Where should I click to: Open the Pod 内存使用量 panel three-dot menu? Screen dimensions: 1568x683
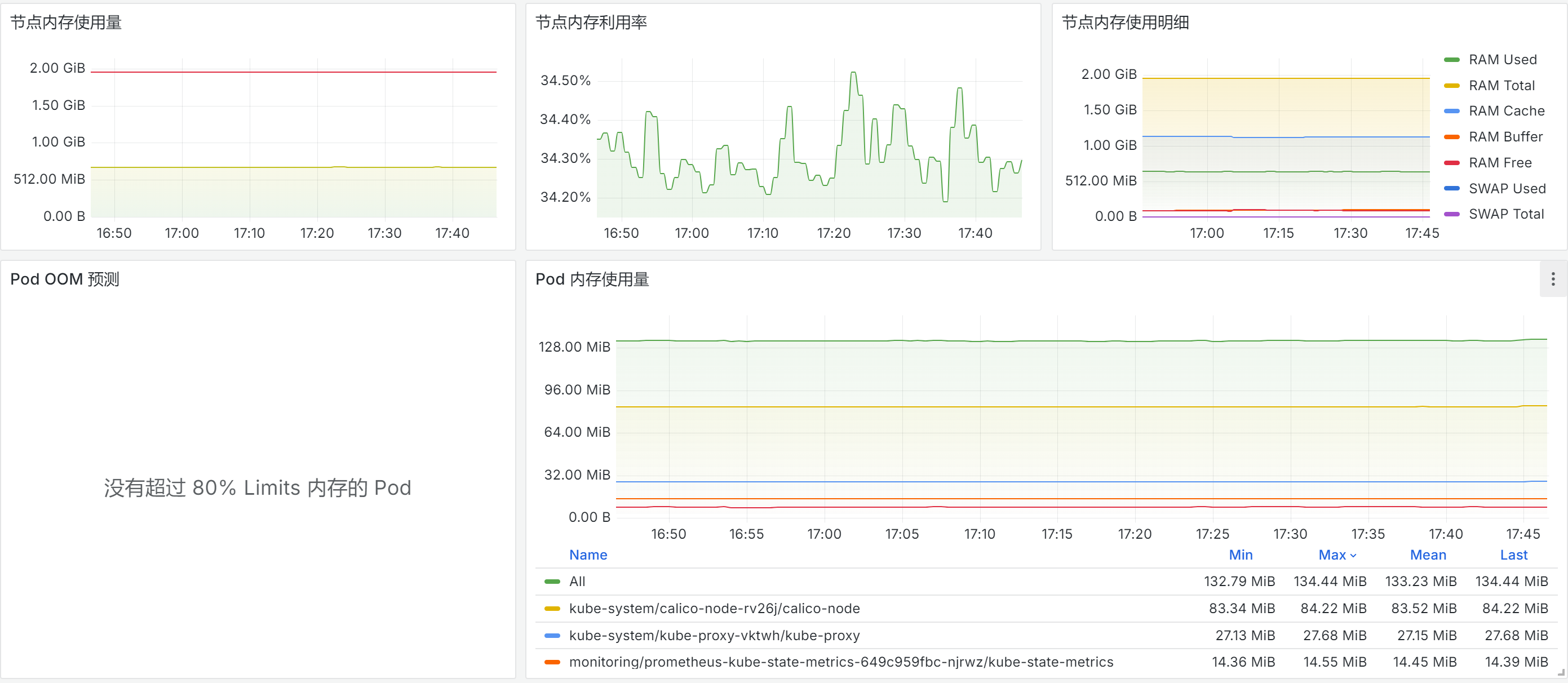(x=1553, y=280)
